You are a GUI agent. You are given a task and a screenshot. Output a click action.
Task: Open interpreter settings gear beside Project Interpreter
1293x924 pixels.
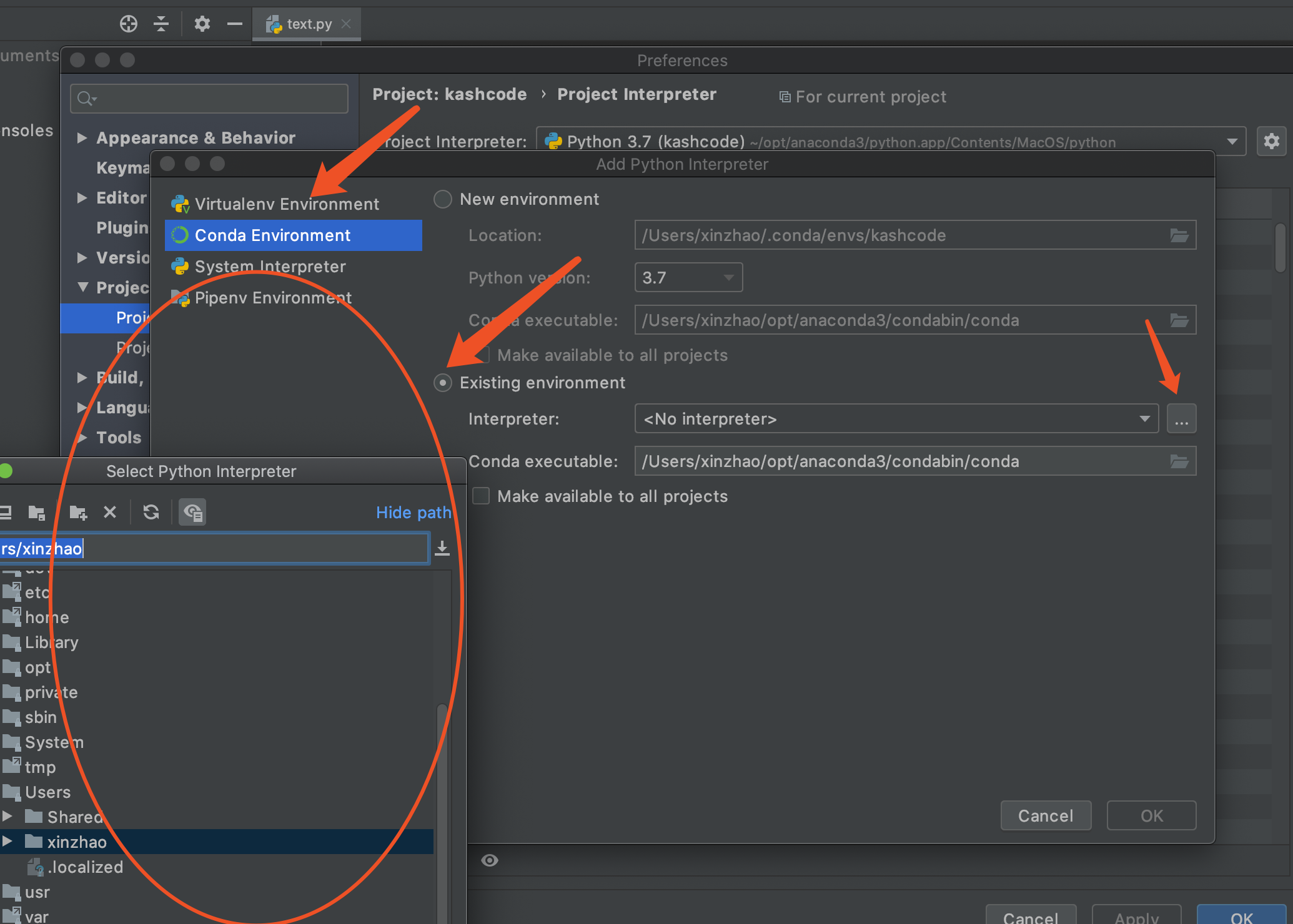1272,141
